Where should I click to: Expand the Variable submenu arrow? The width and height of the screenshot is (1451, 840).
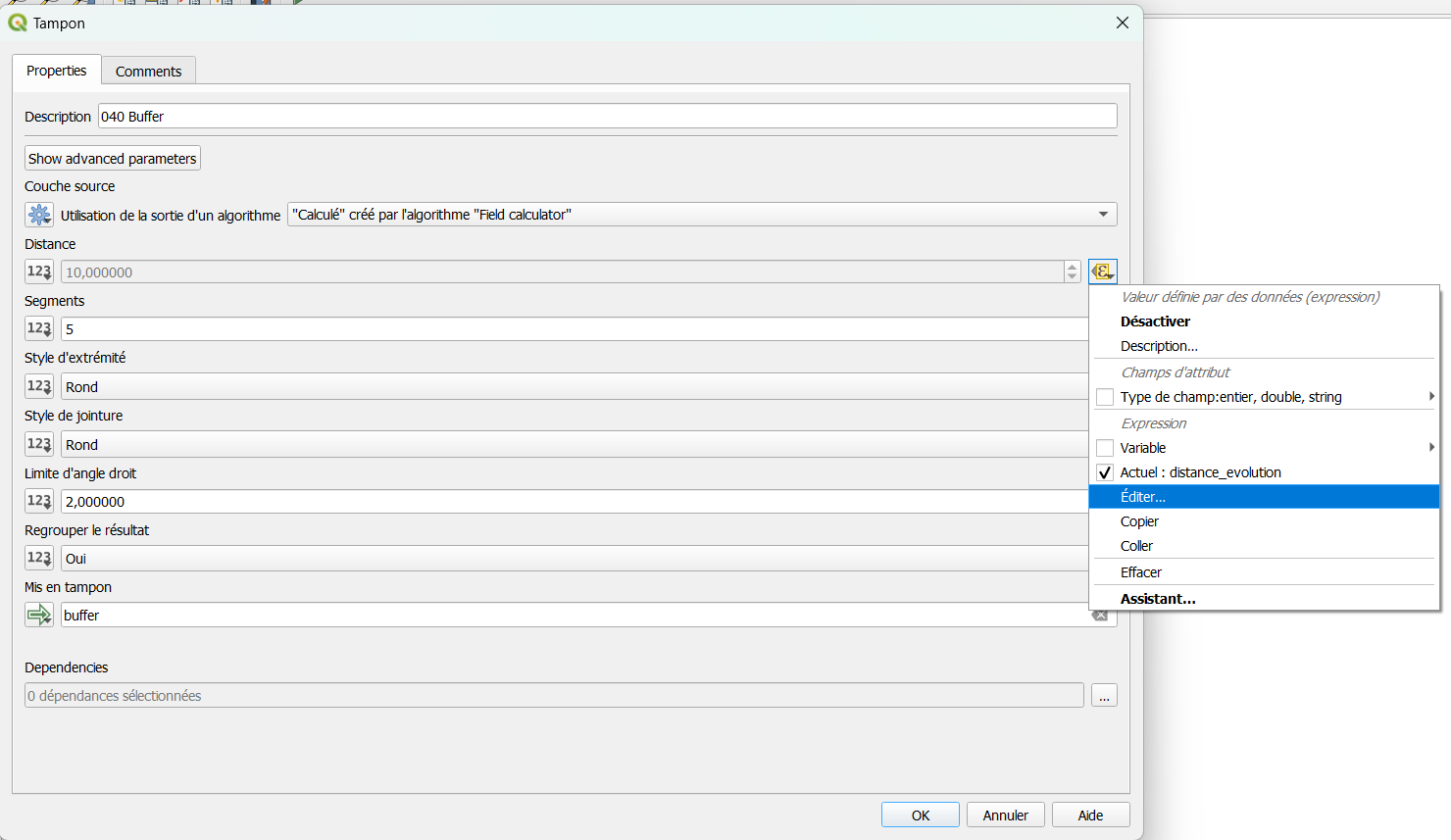1431,448
